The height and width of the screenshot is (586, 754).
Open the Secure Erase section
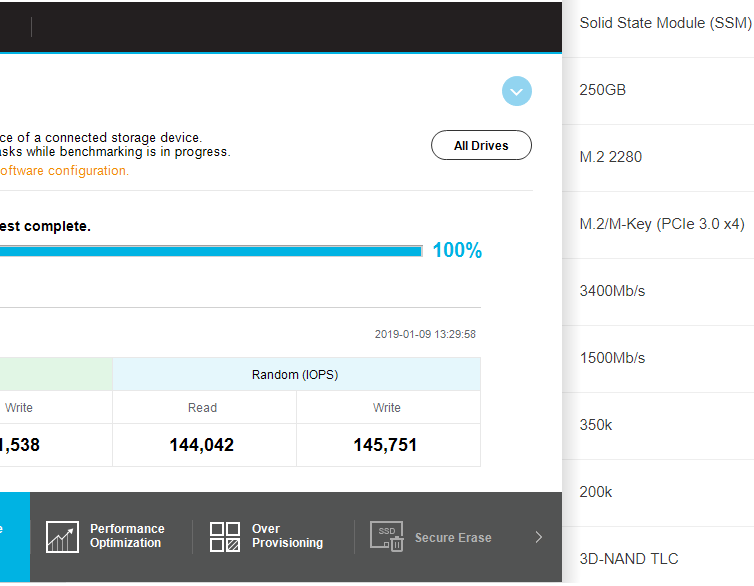[x=453, y=537]
